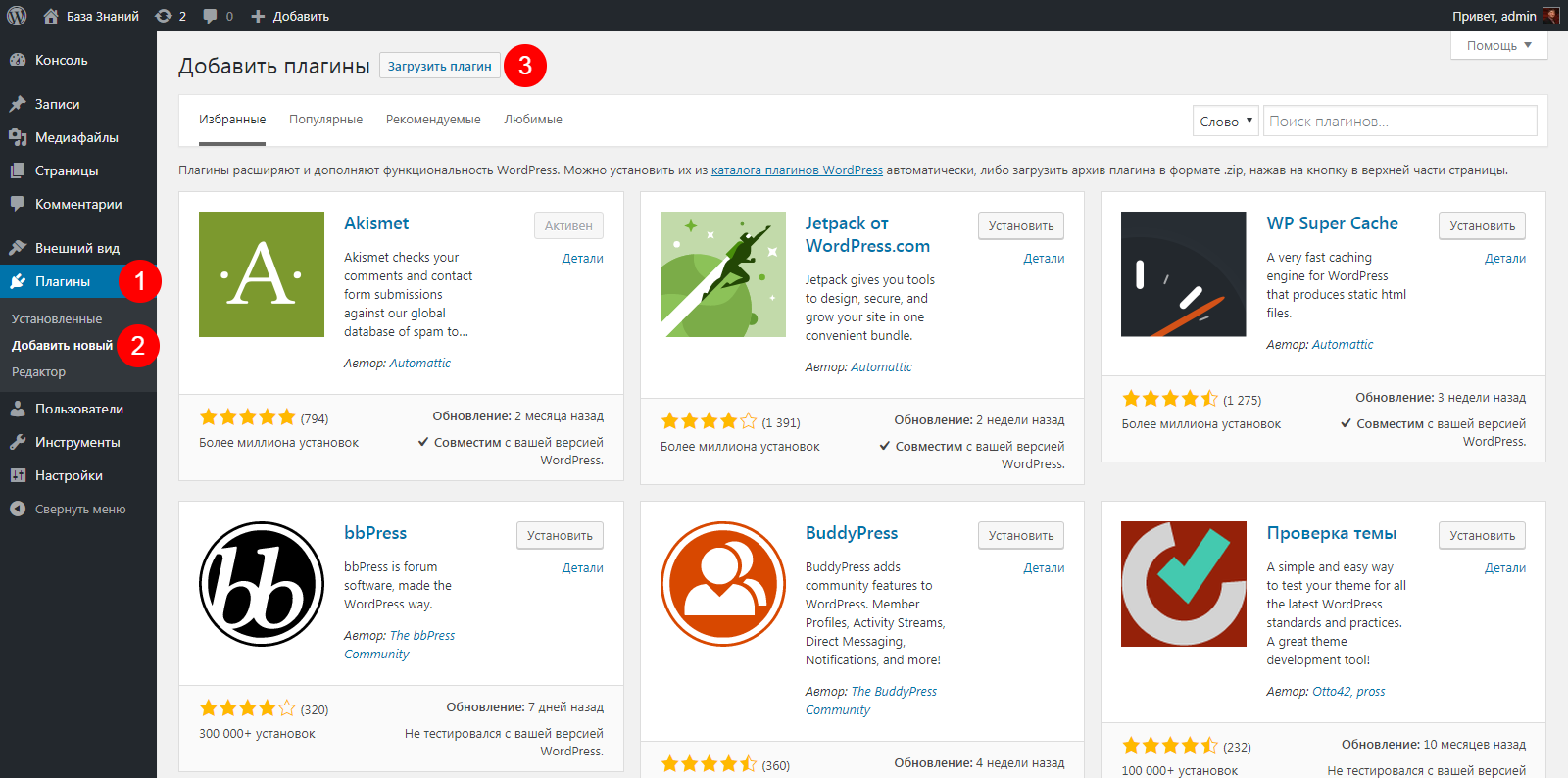Open the WP Super Cache plugin thumbnail

(x=1184, y=274)
